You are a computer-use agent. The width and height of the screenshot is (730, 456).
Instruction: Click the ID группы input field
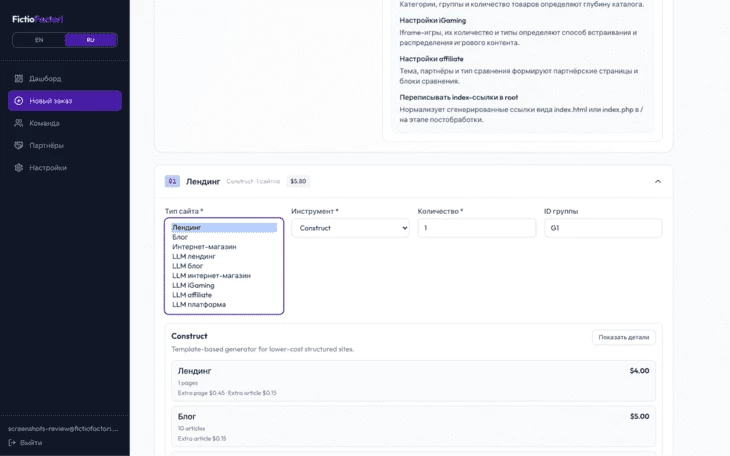tap(602, 228)
